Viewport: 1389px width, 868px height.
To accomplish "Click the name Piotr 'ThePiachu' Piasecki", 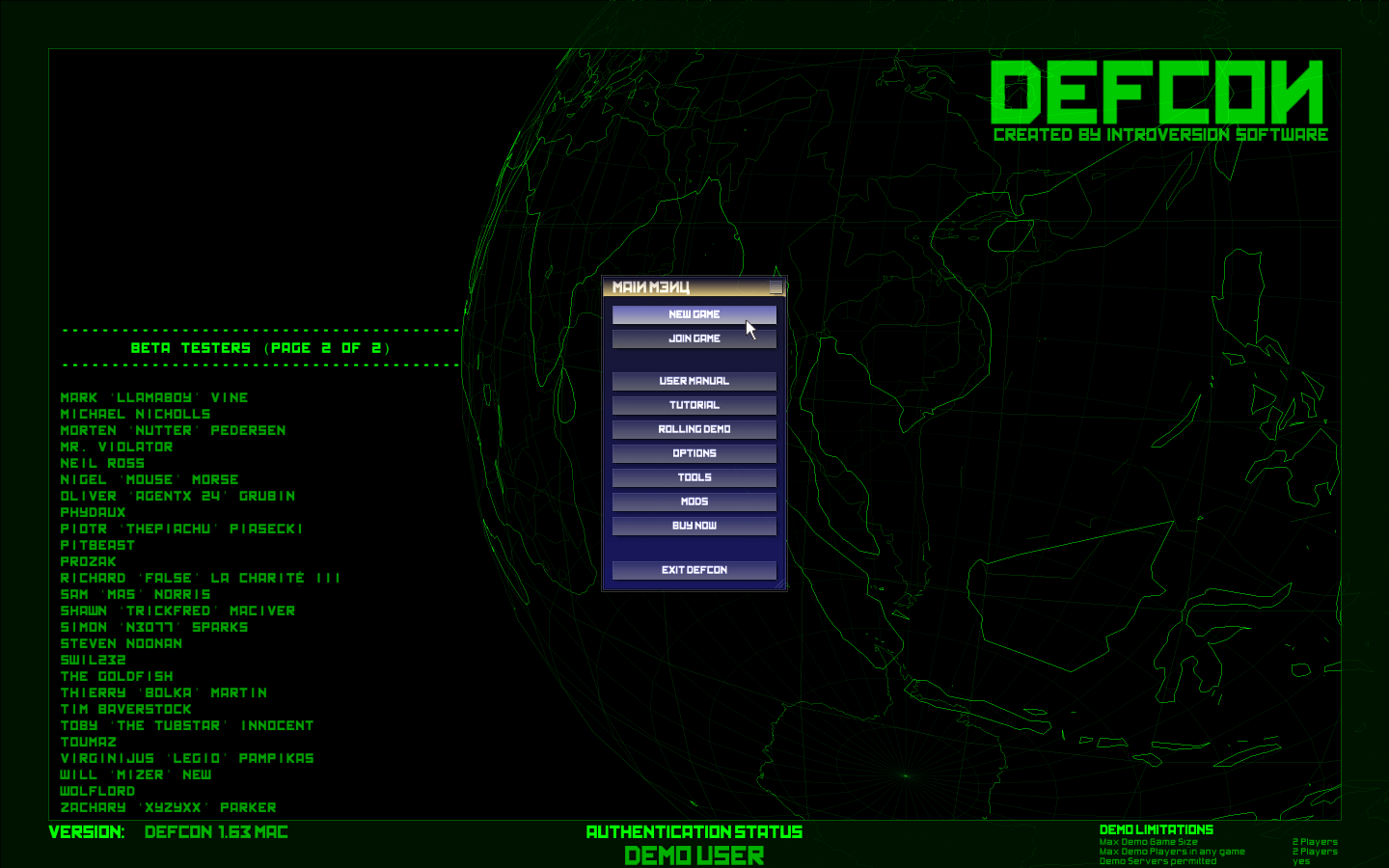I will coord(181,529).
